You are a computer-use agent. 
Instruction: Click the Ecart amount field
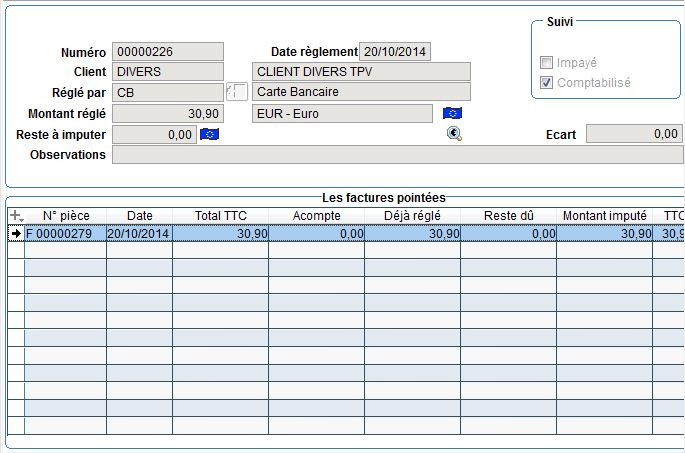(x=634, y=134)
